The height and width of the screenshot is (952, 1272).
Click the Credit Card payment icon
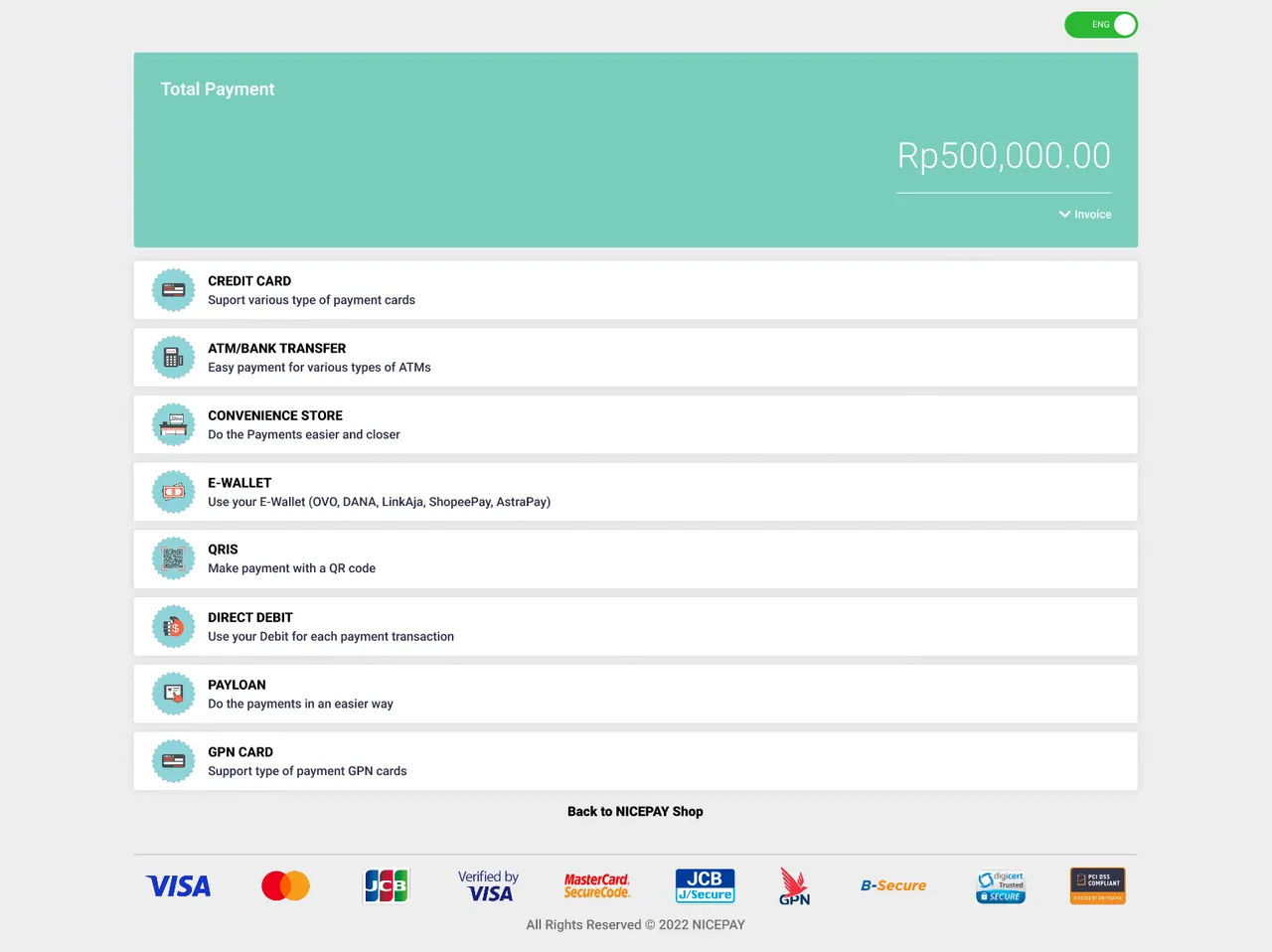[173, 289]
